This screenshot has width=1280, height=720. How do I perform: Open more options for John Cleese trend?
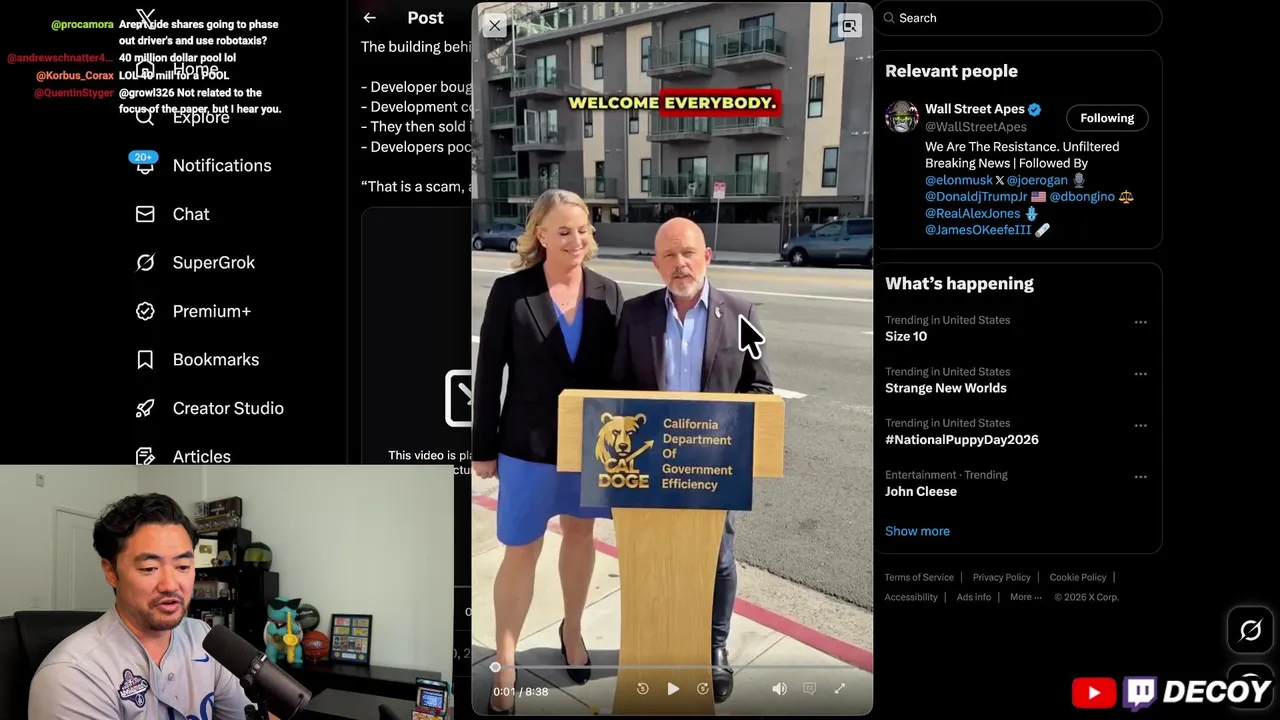tap(1140, 477)
